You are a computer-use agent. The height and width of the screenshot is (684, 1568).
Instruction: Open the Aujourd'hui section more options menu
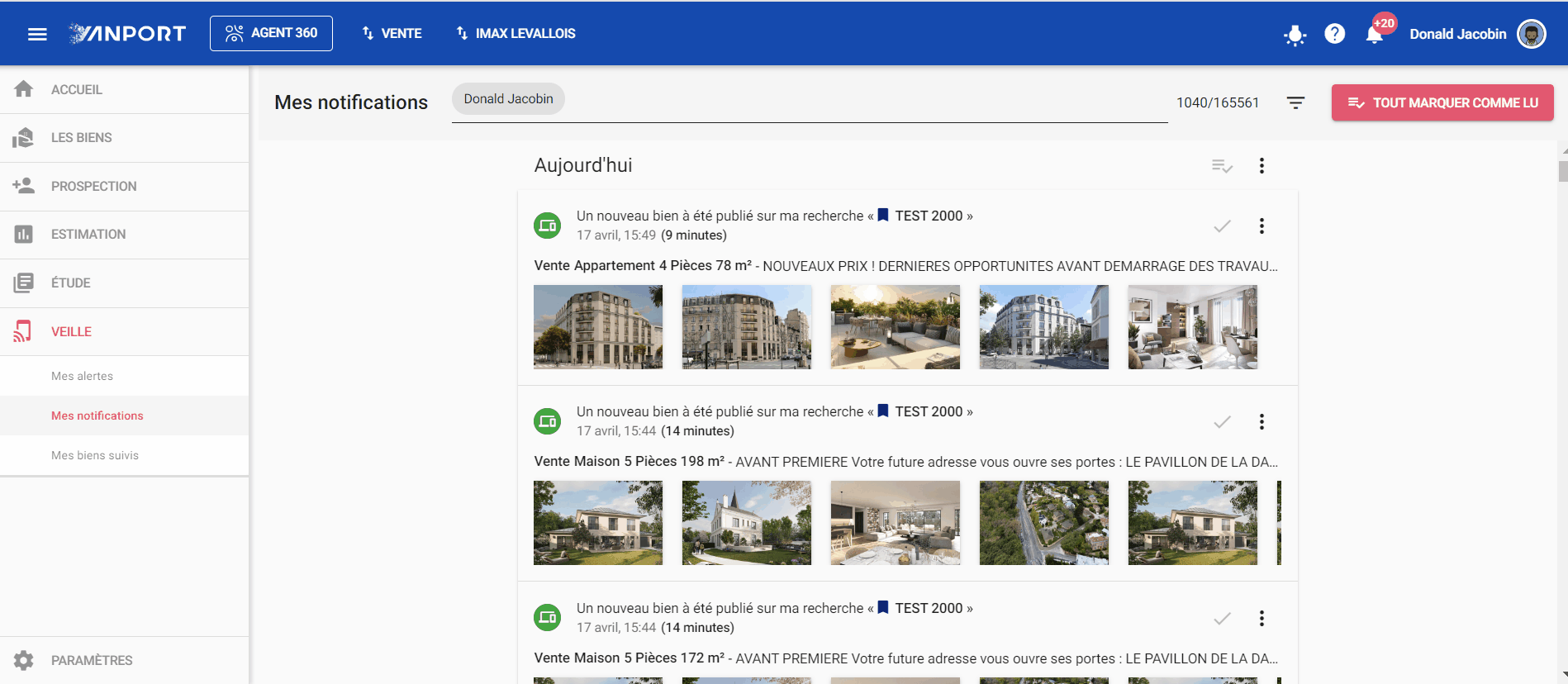click(x=1262, y=166)
